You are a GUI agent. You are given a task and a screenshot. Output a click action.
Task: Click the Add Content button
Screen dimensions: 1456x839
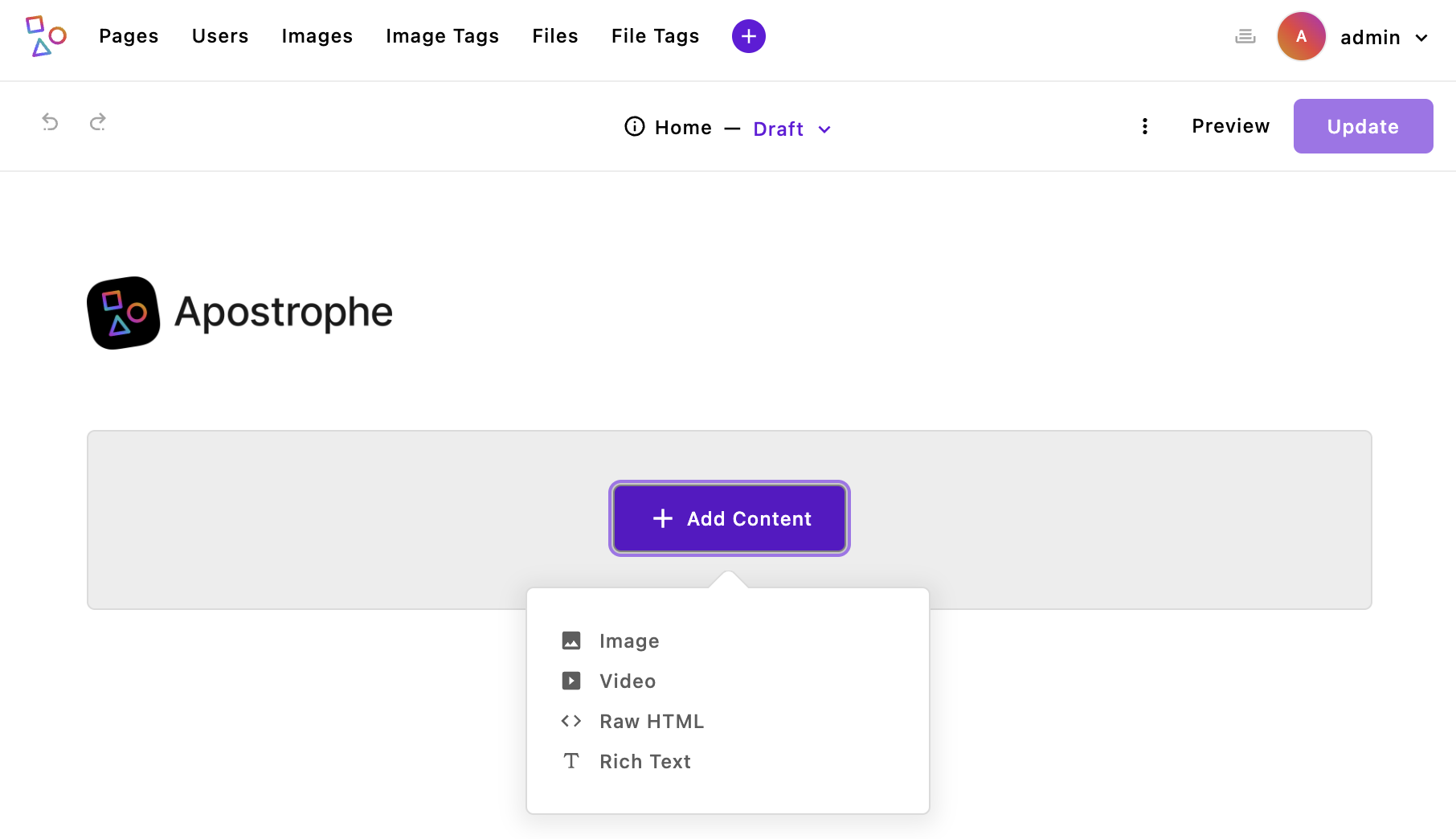[x=728, y=518]
